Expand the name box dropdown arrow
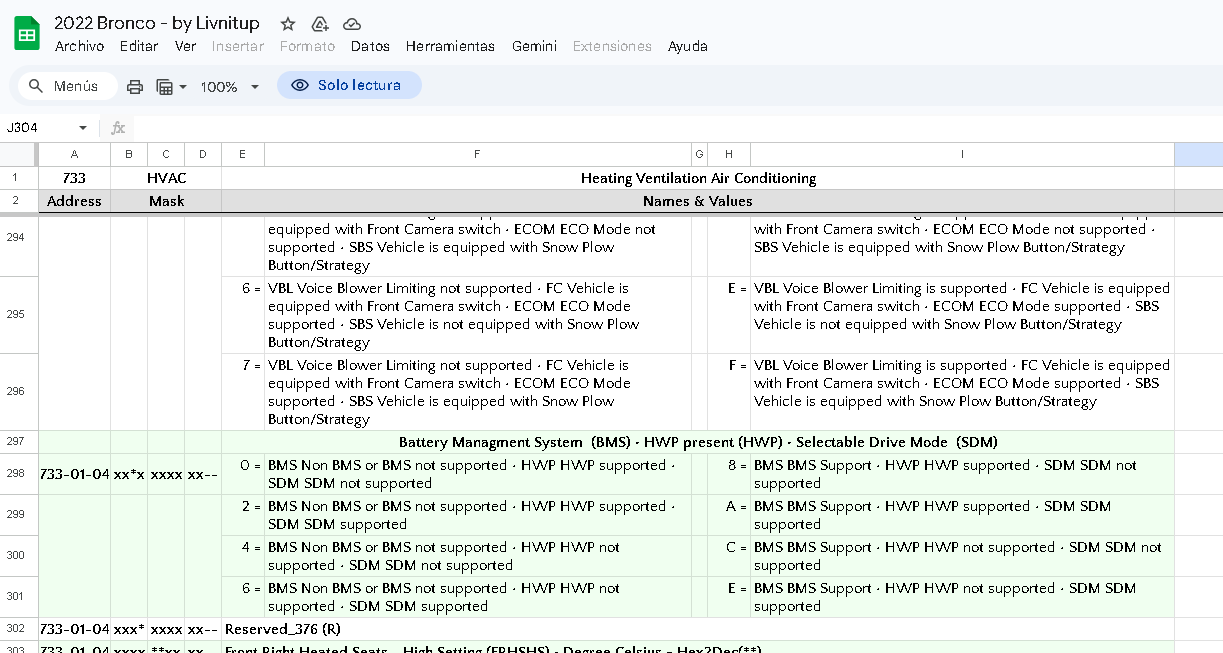This screenshot has height=653, width=1223. (x=83, y=128)
